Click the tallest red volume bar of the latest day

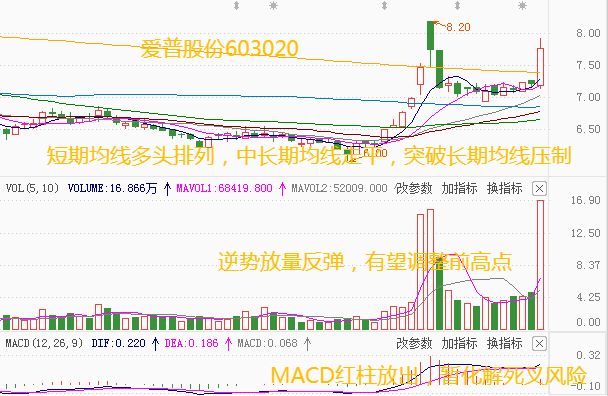[540, 265]
